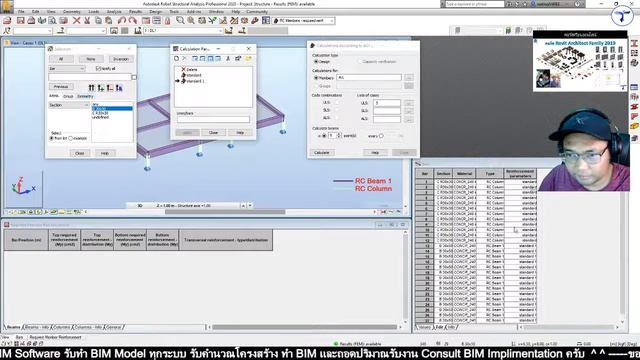Click the stepper arrows of beam points field
The width and height of the screenshot is (640, 360).
pos(339,135)
